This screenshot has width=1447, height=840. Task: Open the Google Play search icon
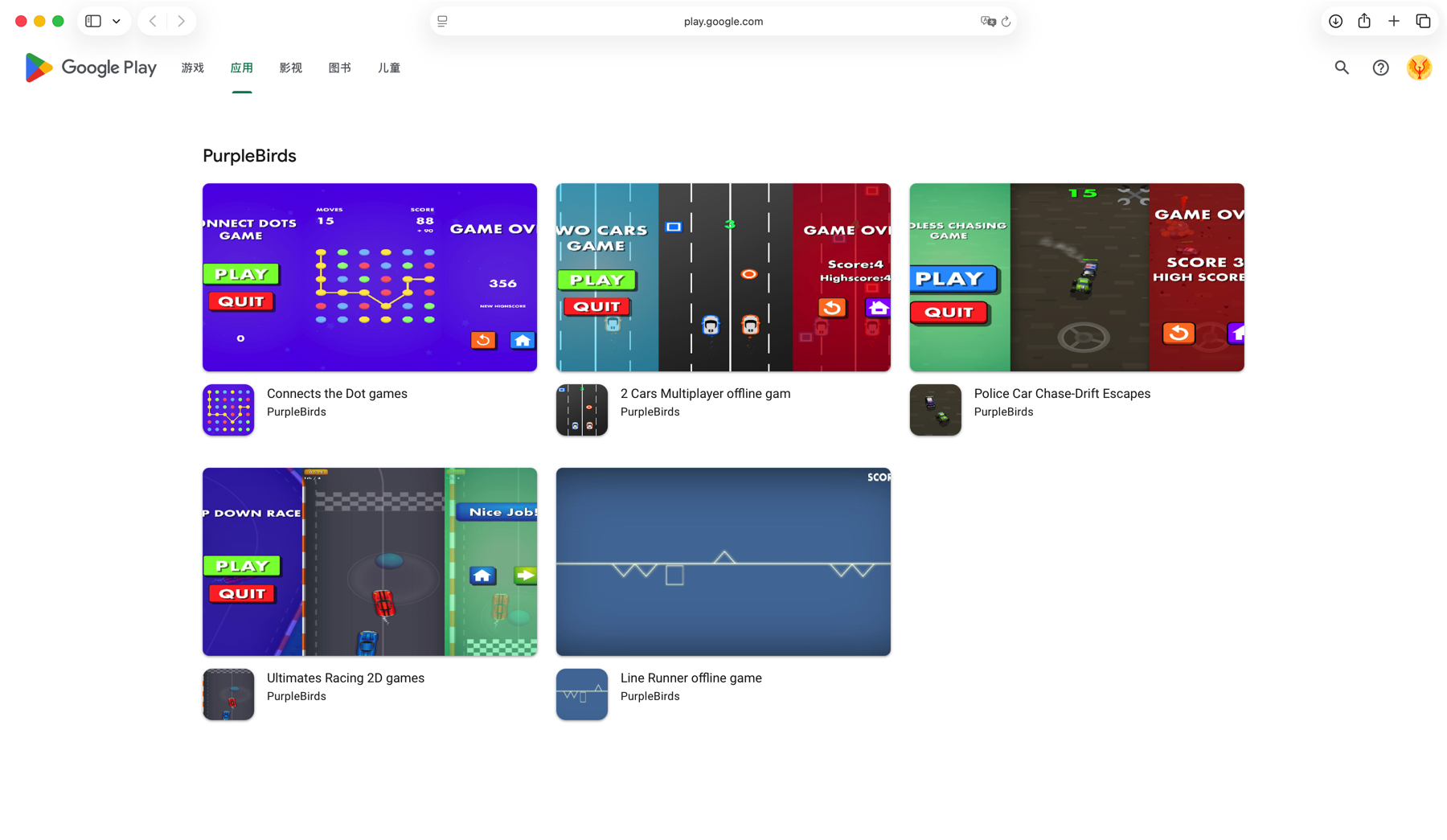(x=1342, y=68)
